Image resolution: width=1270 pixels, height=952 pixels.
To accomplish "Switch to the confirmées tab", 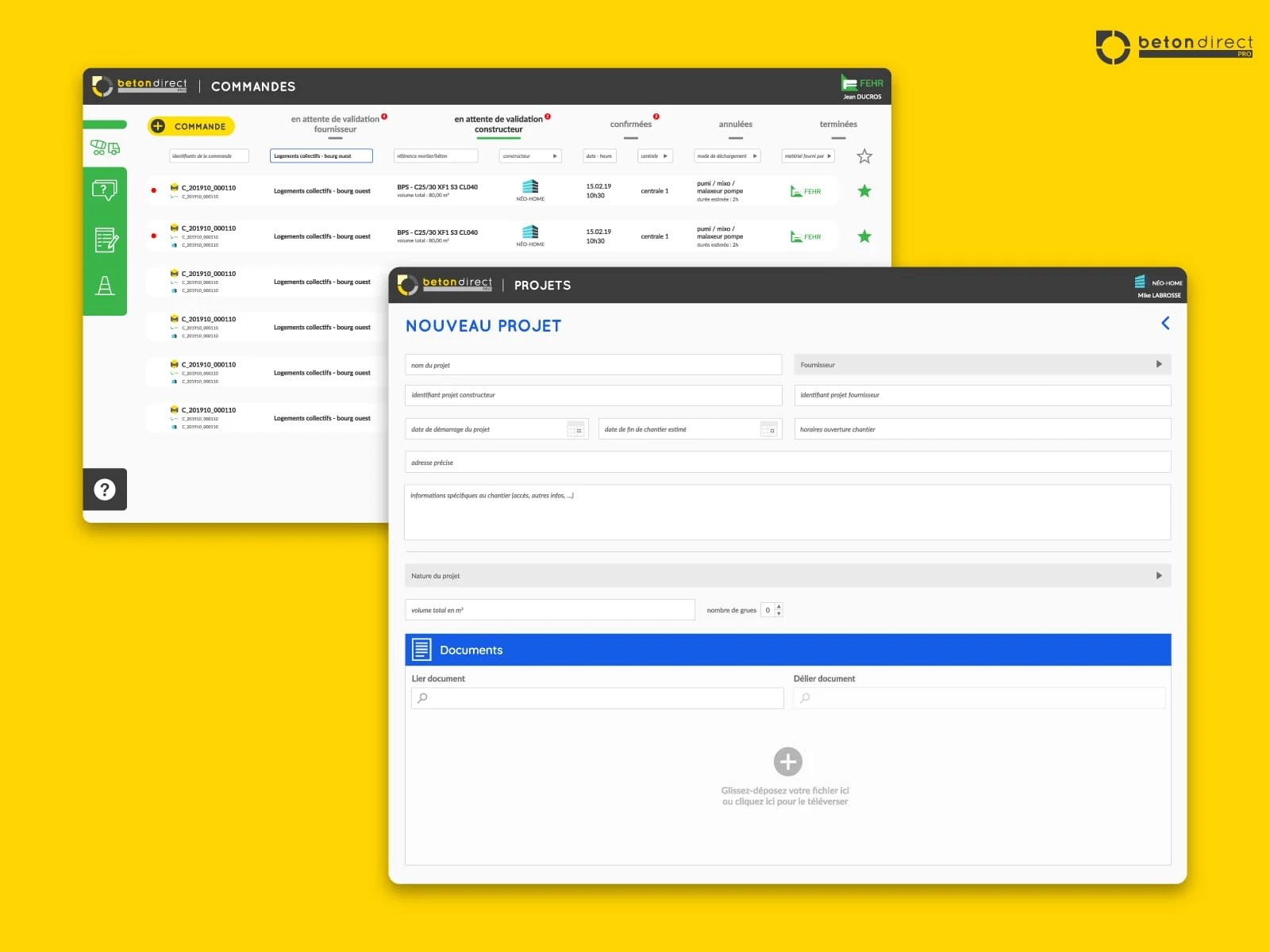I will click(x=630, y=125).
